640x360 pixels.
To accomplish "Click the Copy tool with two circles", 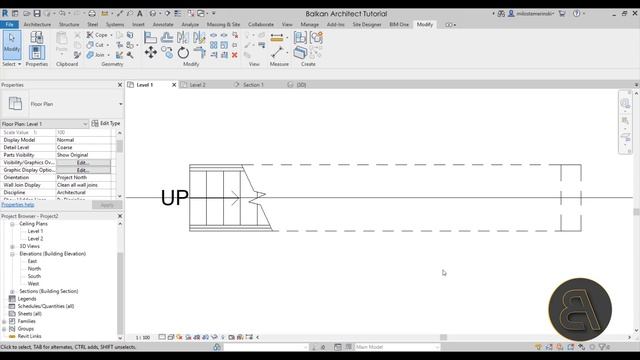I will pyautogui.click(x=167, y=52).
